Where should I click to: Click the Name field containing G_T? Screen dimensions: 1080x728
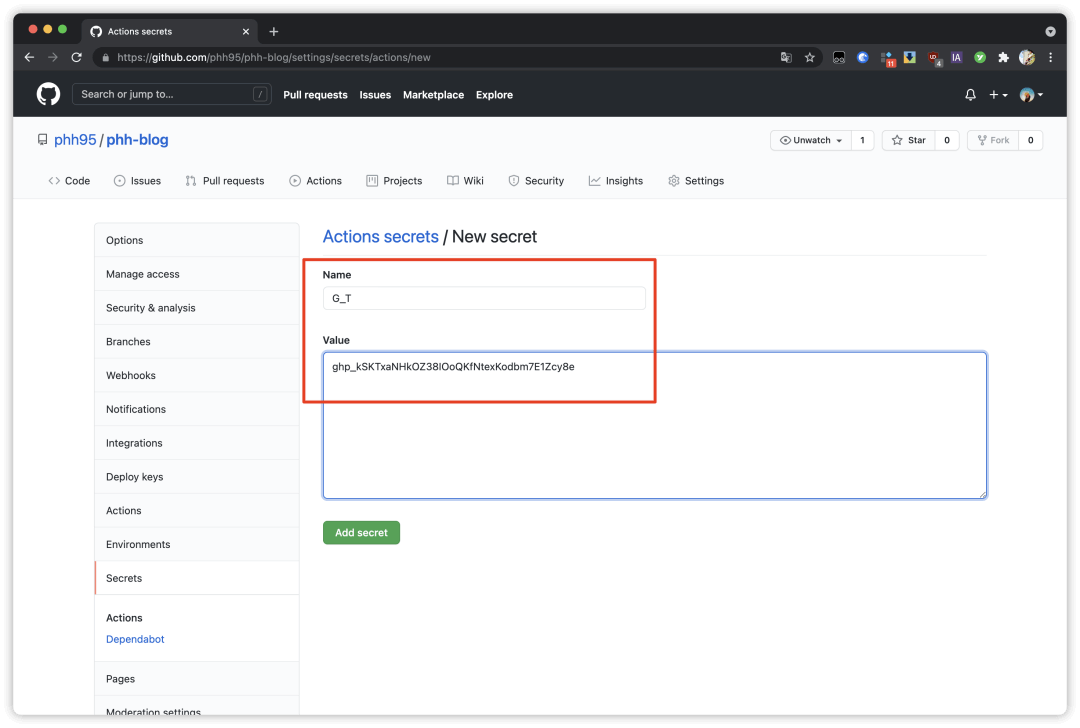click(x=484, y=298)
